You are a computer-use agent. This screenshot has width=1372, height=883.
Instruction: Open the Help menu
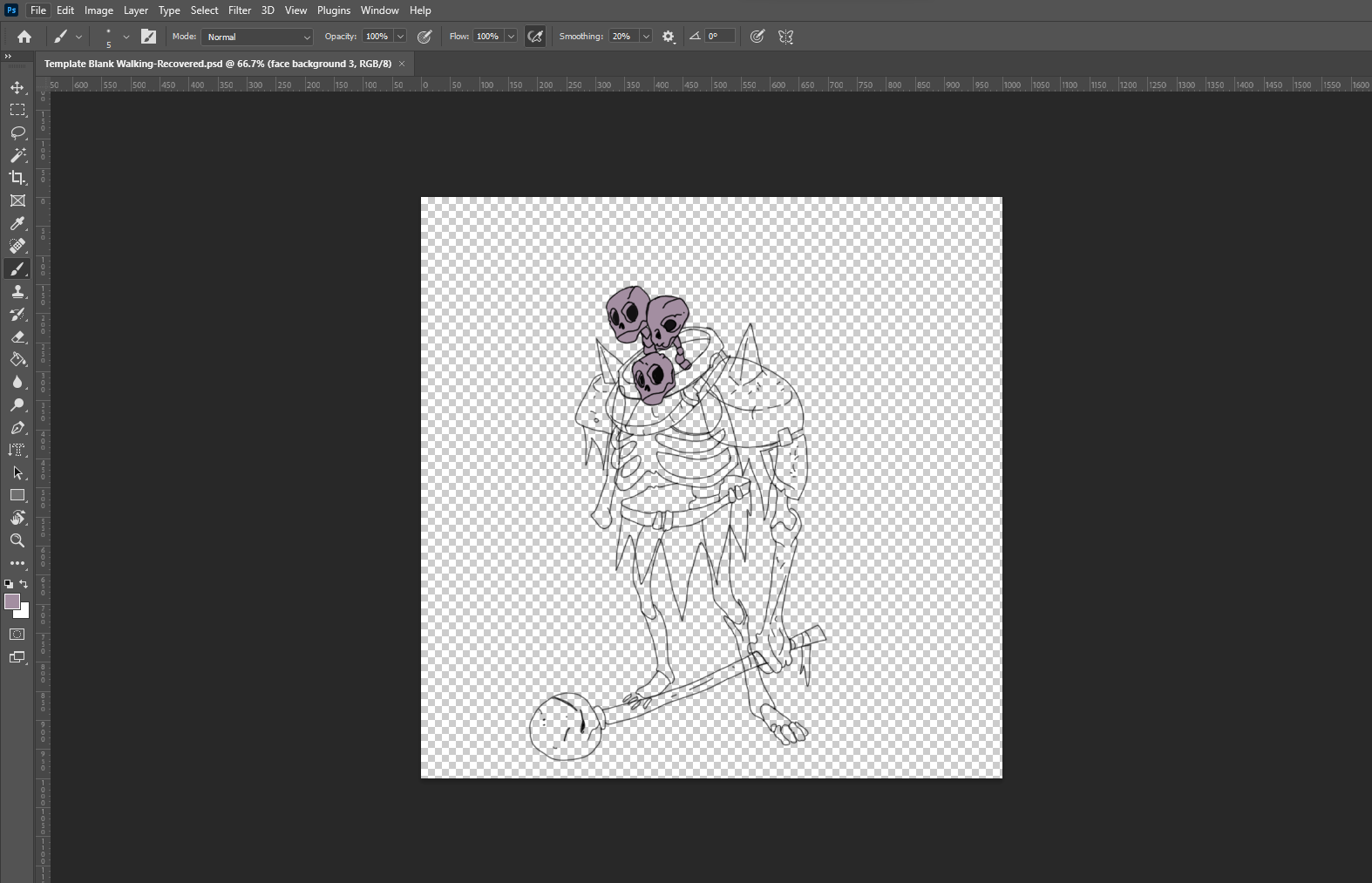[x=420, y=10]
